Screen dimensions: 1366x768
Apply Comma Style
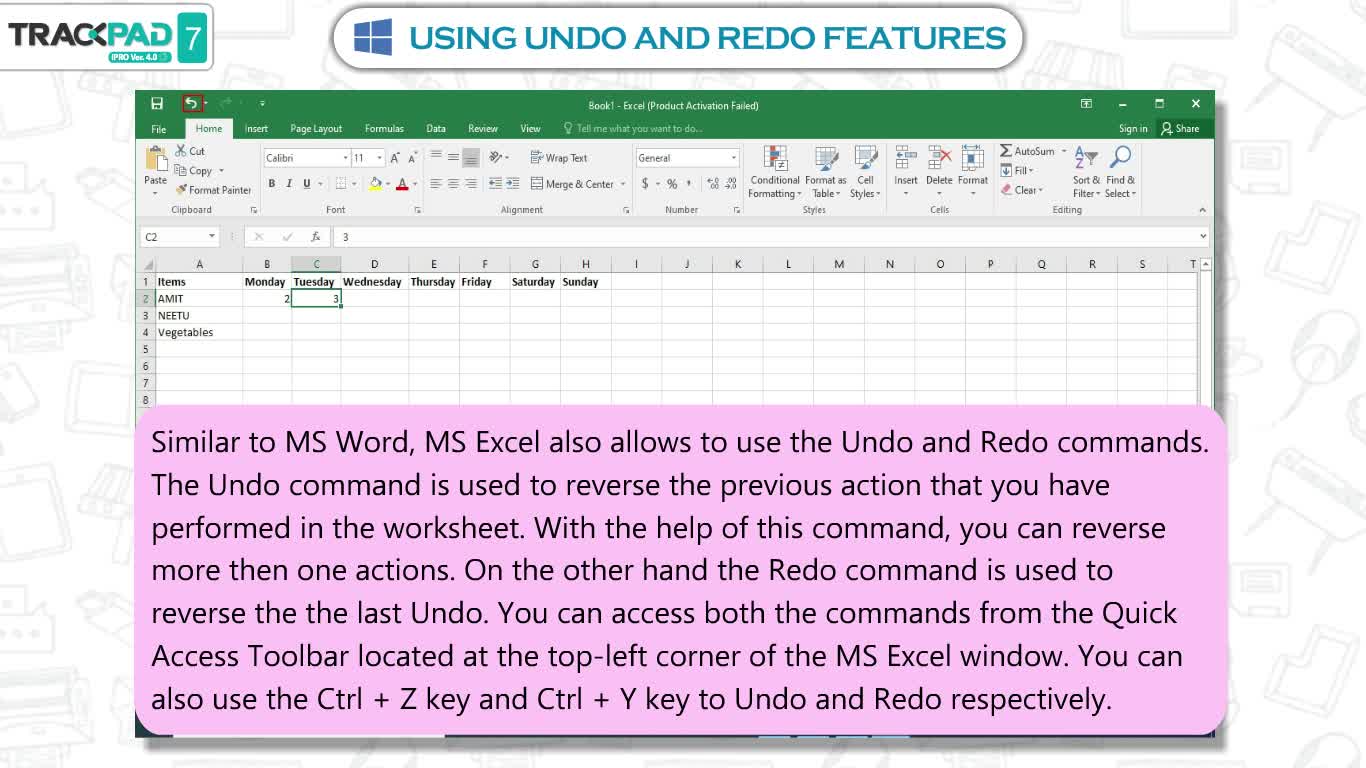[688, 184]
